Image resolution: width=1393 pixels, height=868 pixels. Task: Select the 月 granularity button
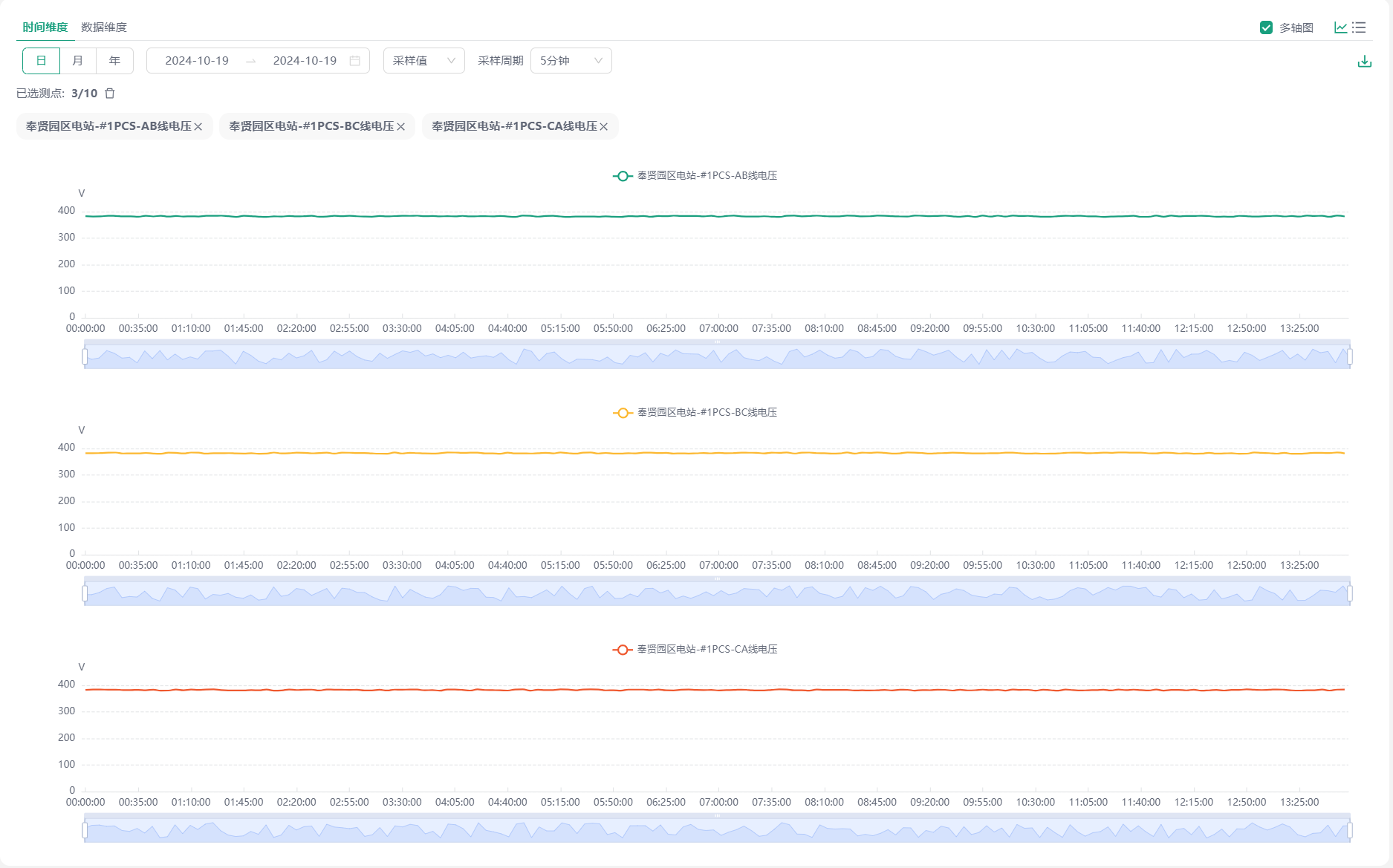click(78, 61)
